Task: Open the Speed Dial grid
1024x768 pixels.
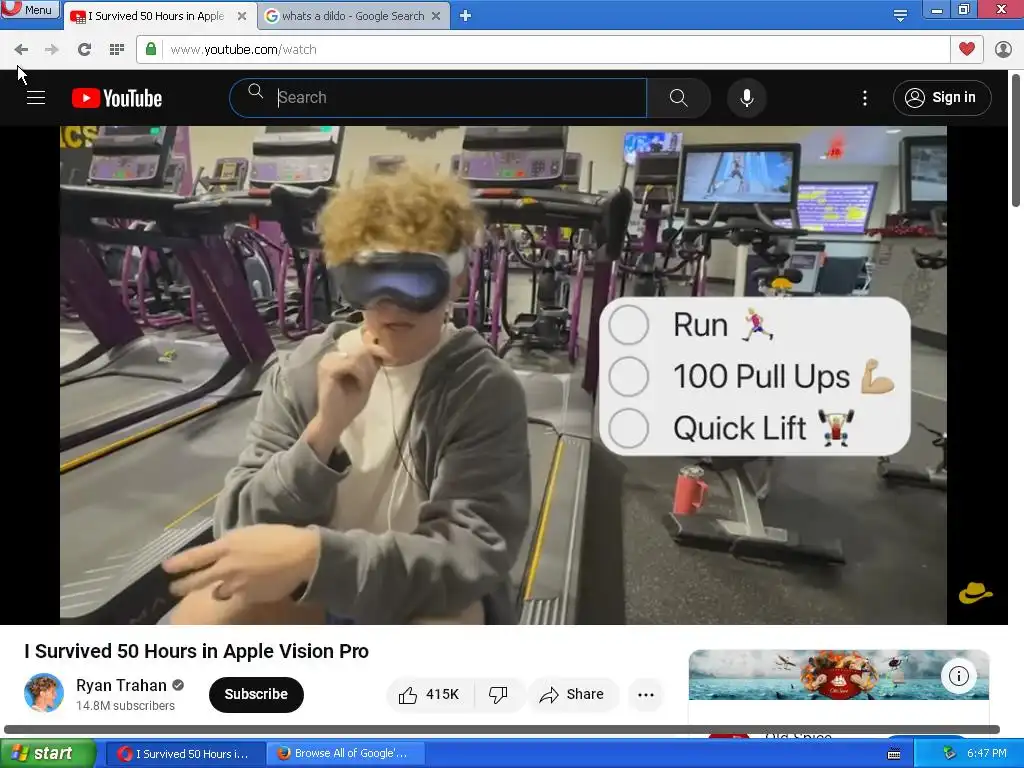Action: (117, 50)
